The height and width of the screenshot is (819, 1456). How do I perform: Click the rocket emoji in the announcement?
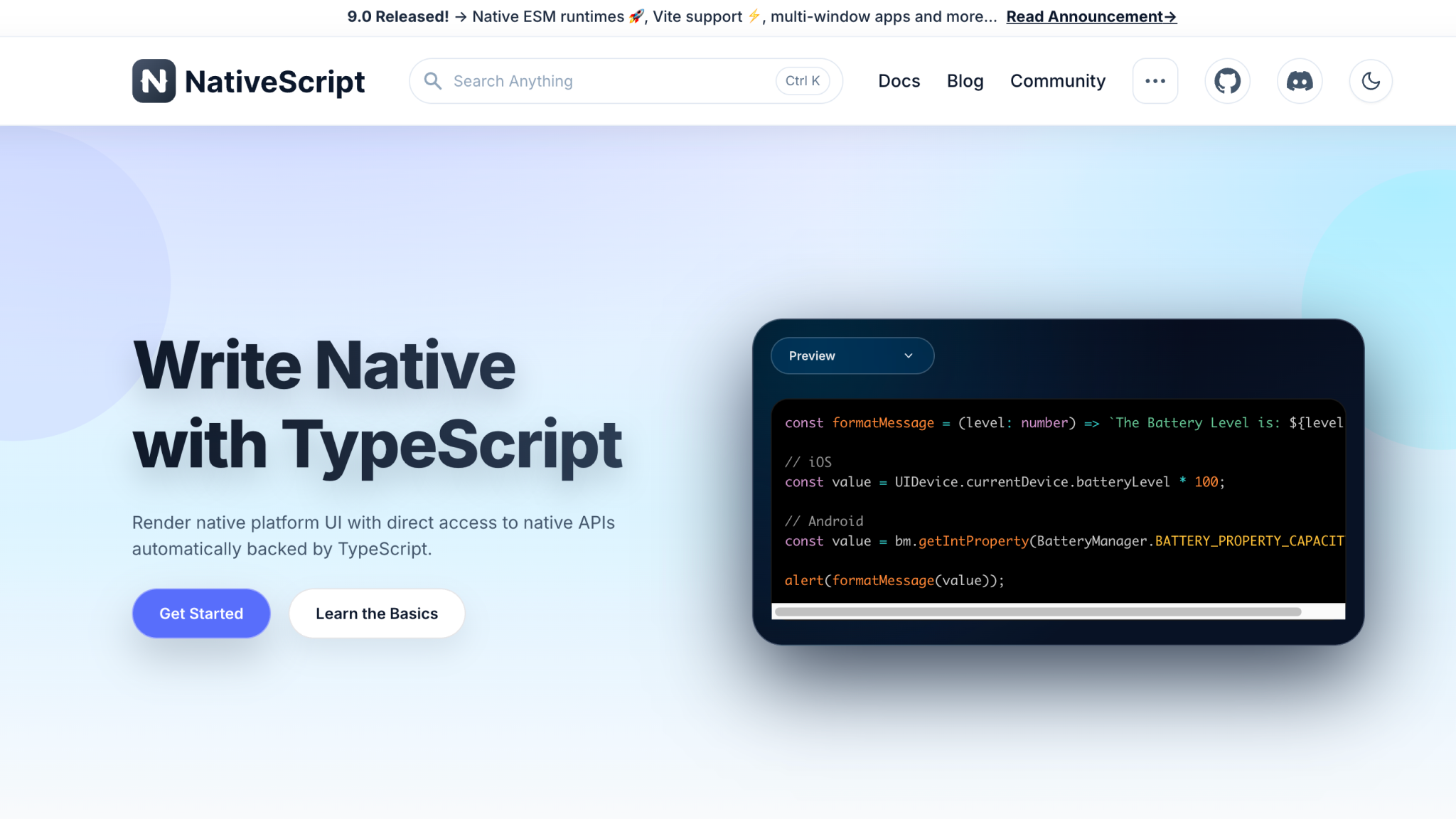point(635,16)
